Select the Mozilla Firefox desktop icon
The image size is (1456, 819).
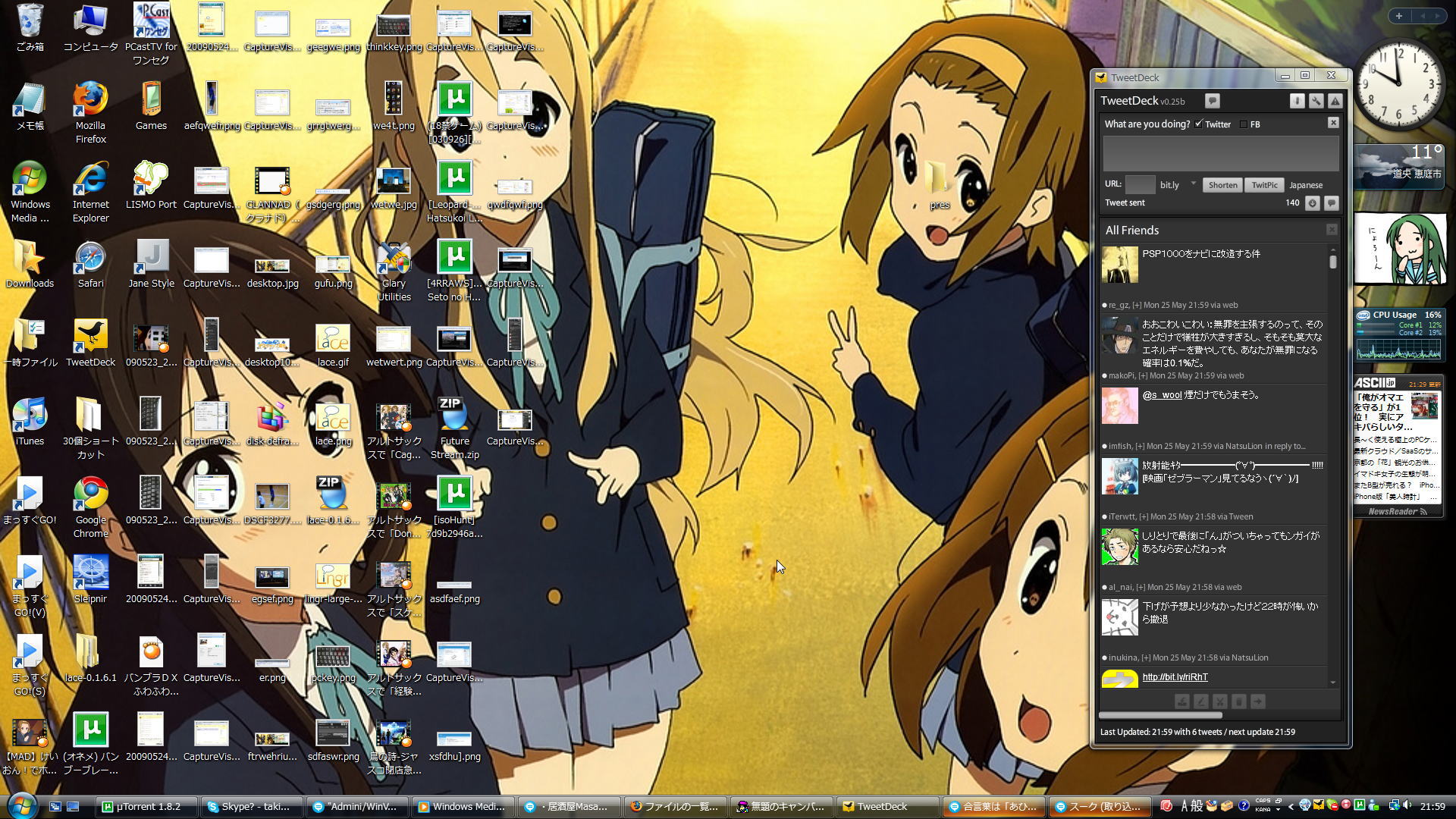90,99
